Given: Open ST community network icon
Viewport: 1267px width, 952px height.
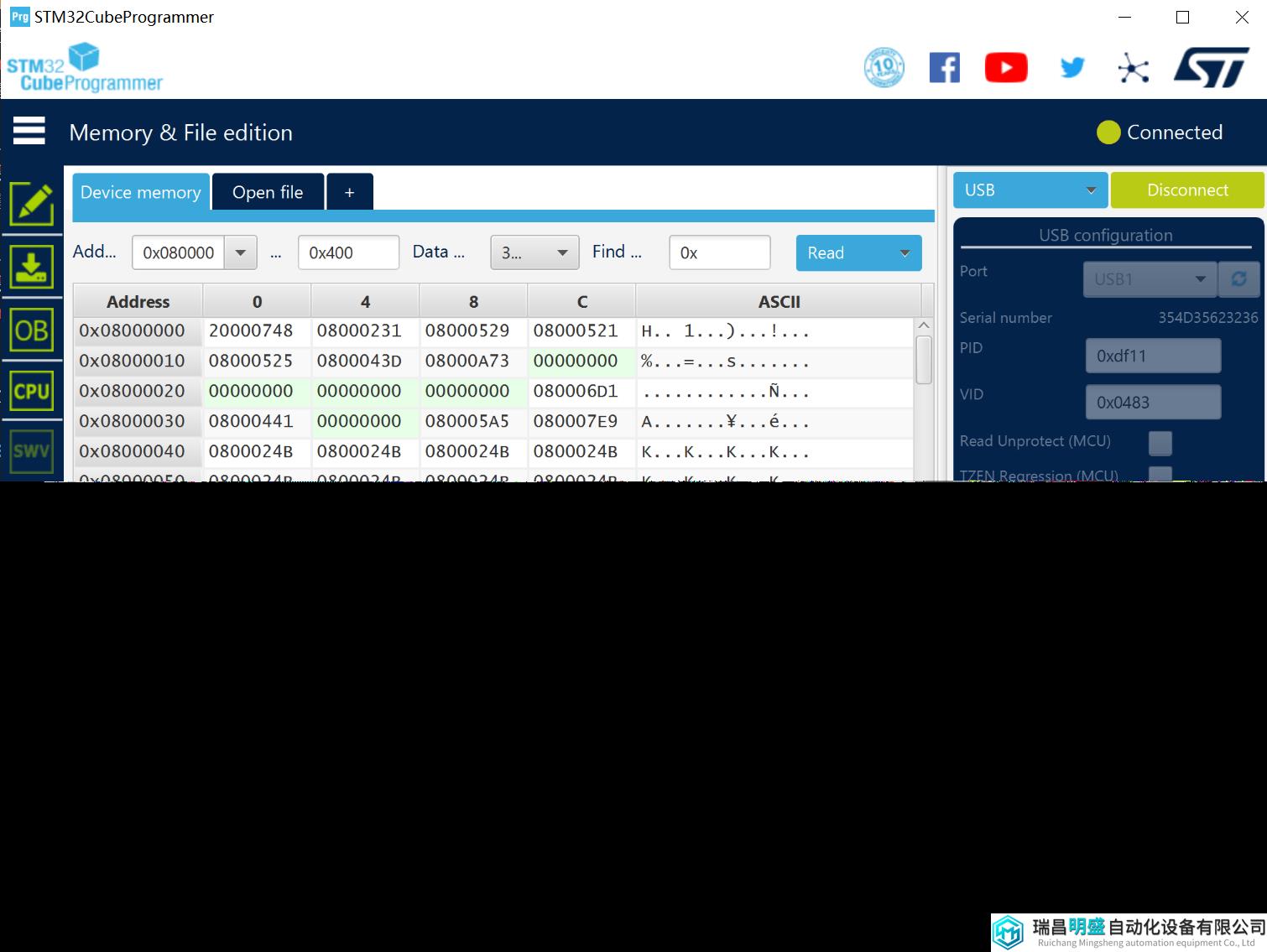Looking at the screenshot, I should coord(1134,68).
